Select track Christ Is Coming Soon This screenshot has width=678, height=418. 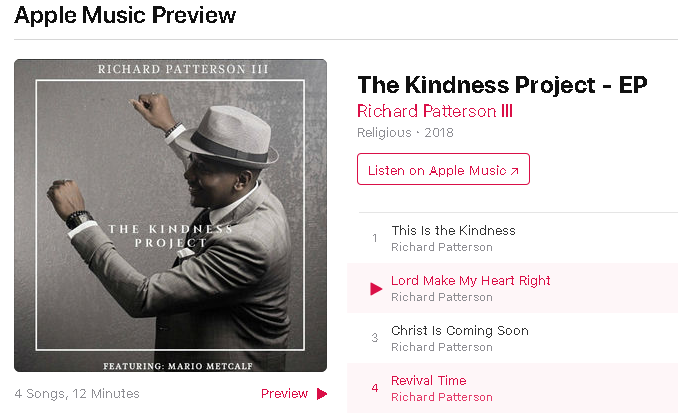460,331
